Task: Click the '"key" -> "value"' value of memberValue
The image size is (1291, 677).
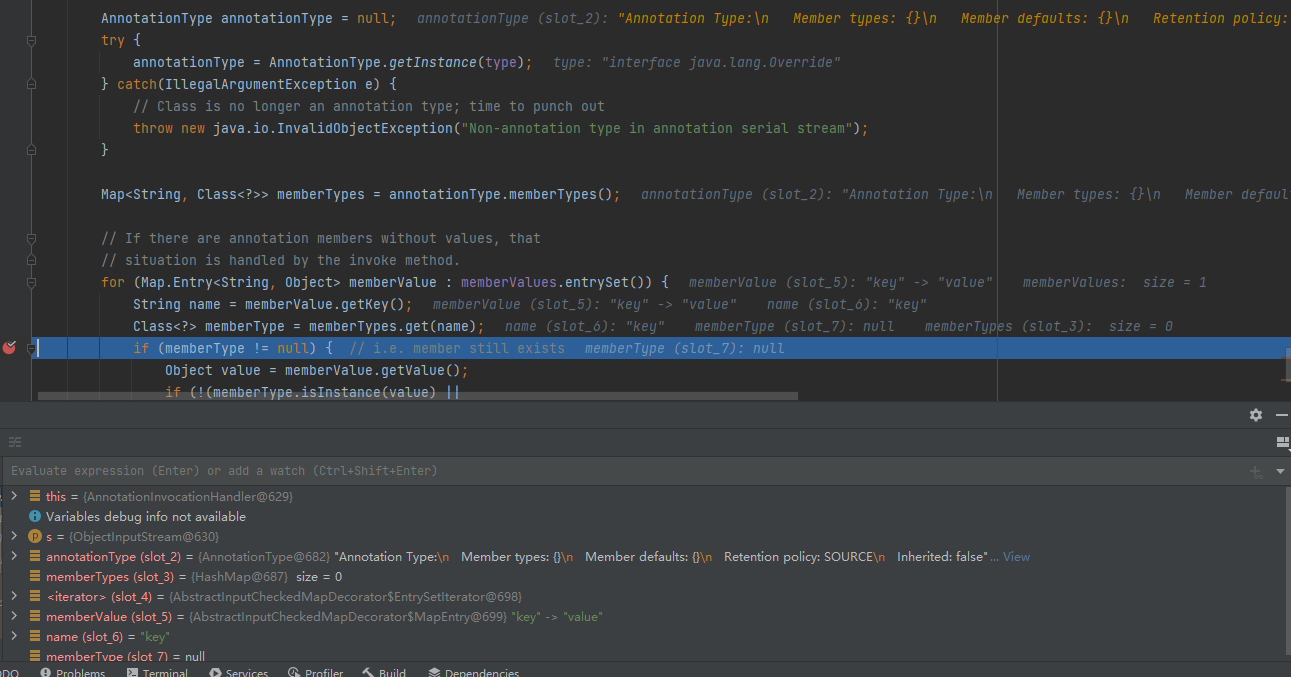Action: tap(557, 617)
